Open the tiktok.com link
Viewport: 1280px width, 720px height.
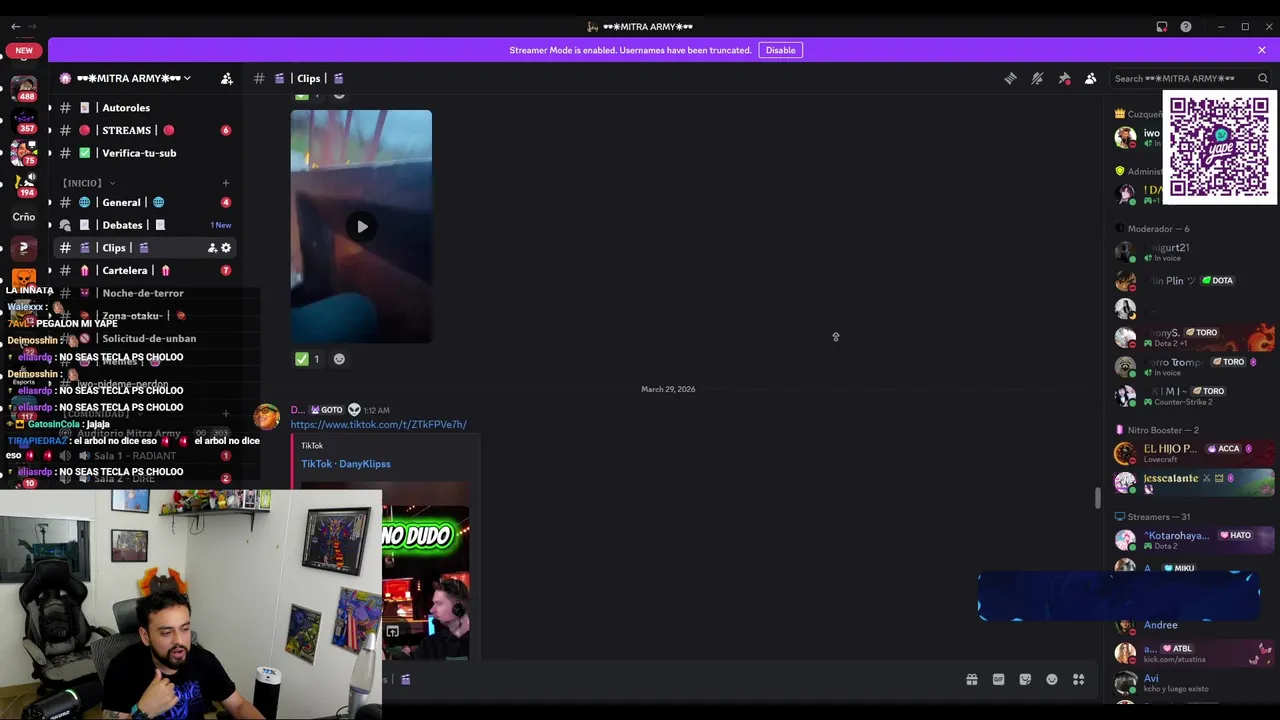378,424
